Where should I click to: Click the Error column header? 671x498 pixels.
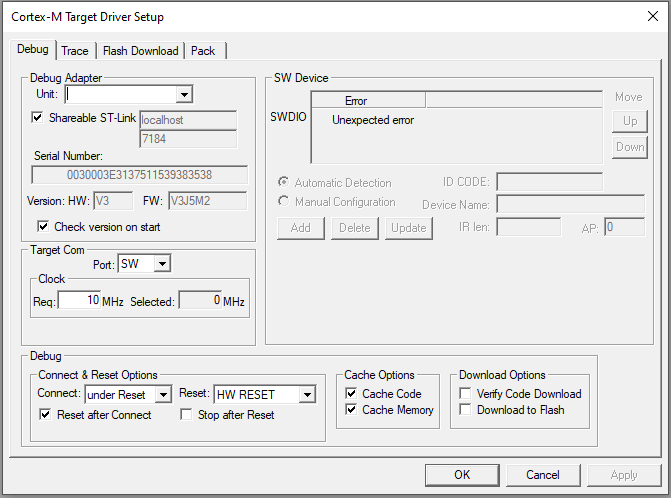369,101
